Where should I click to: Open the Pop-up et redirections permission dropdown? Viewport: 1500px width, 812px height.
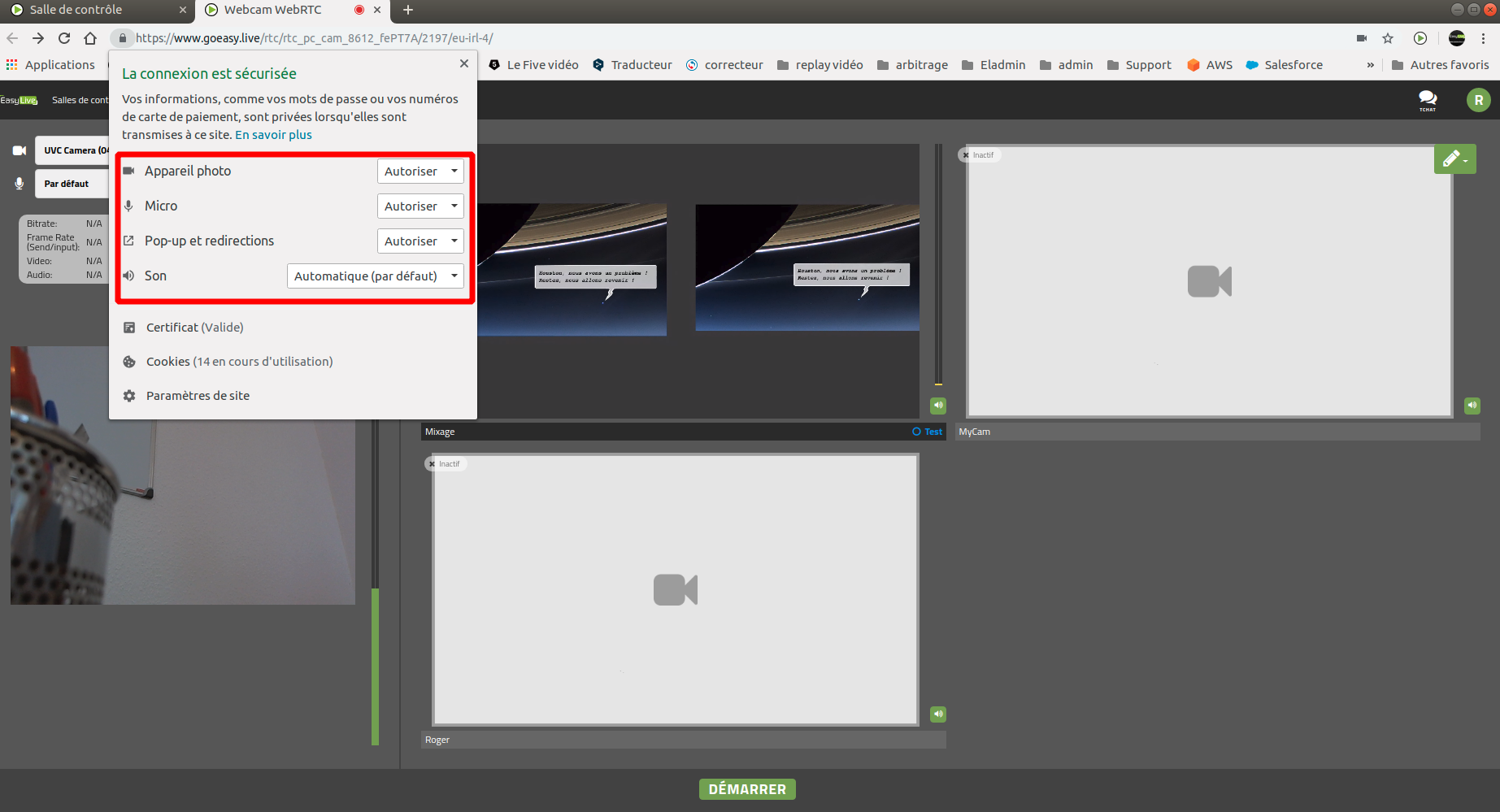[x=420, y=241]
